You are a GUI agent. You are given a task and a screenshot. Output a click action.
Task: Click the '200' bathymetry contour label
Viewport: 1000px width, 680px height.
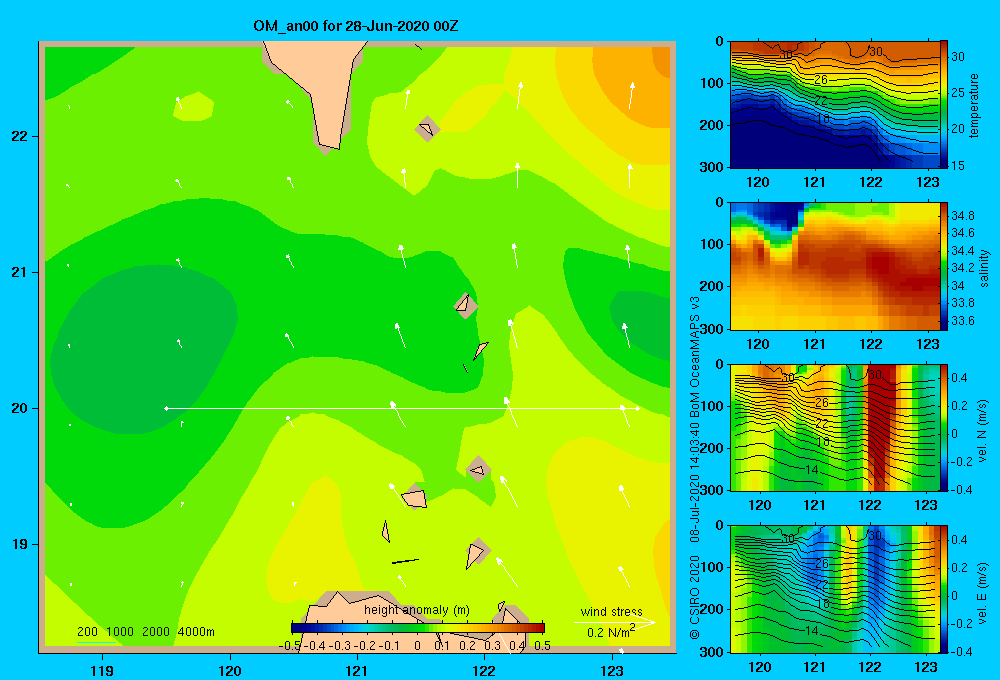tap(87, 632)
